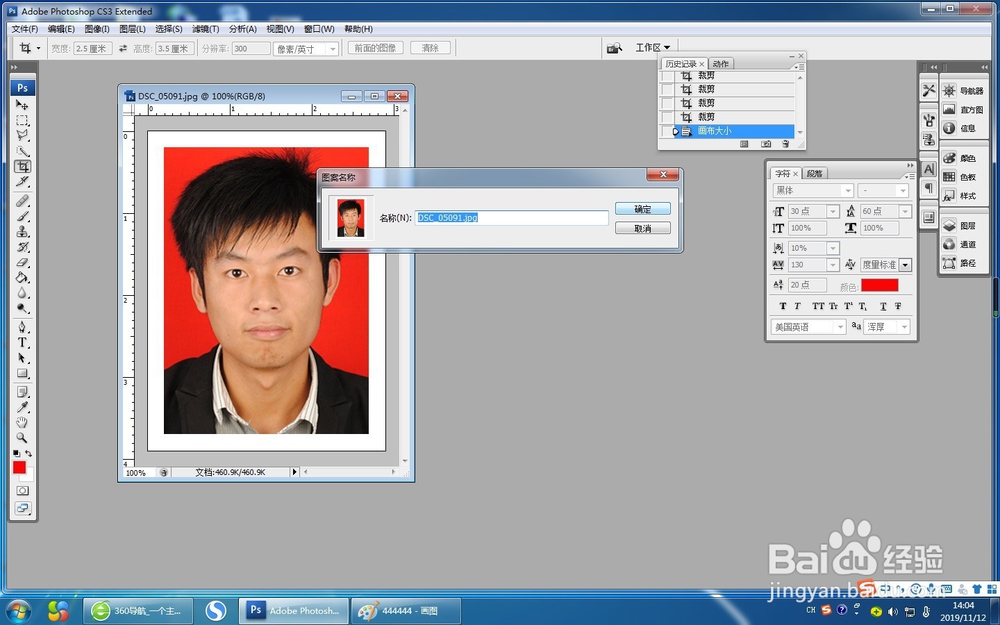This screenshot has height=625, width=1000.
Task: Open the font family dropdown (黑体)
Action: (x=847, y=190)
